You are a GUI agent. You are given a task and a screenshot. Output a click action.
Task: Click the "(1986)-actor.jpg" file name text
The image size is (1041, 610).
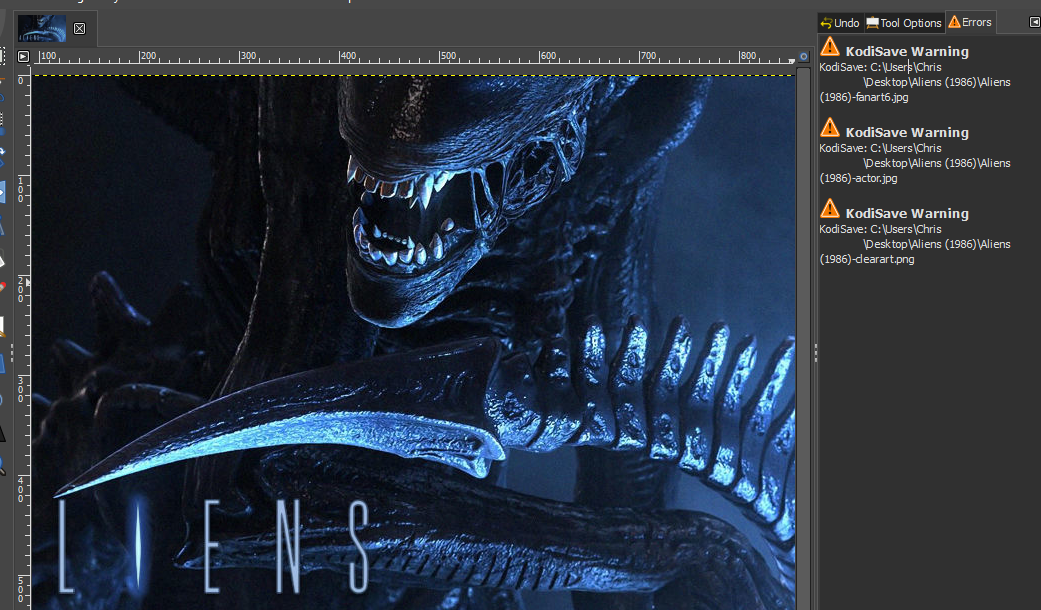click(858, 178)
